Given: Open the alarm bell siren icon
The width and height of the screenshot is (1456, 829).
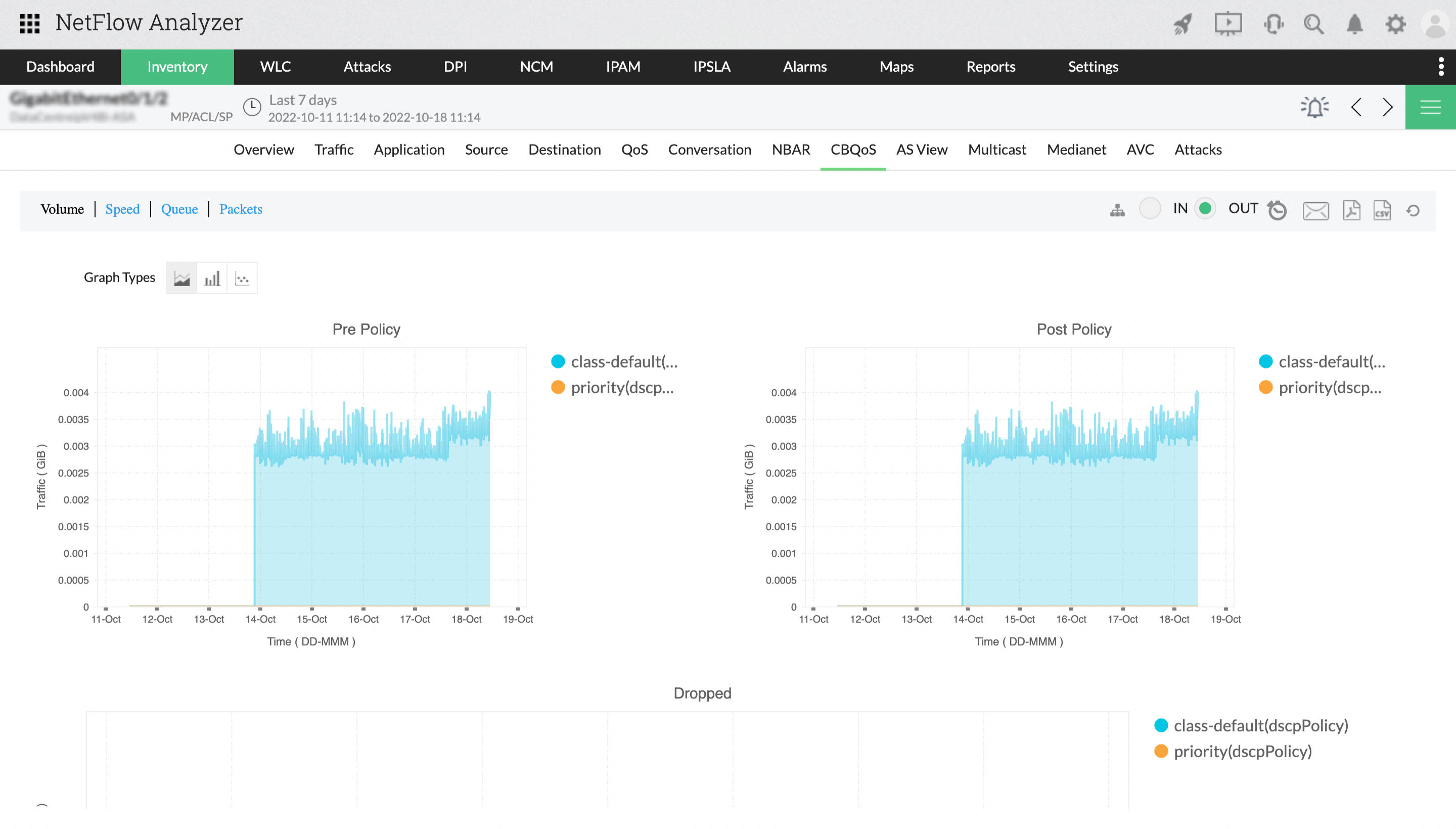Looking at the screenshot, I should pos(1314,107).
